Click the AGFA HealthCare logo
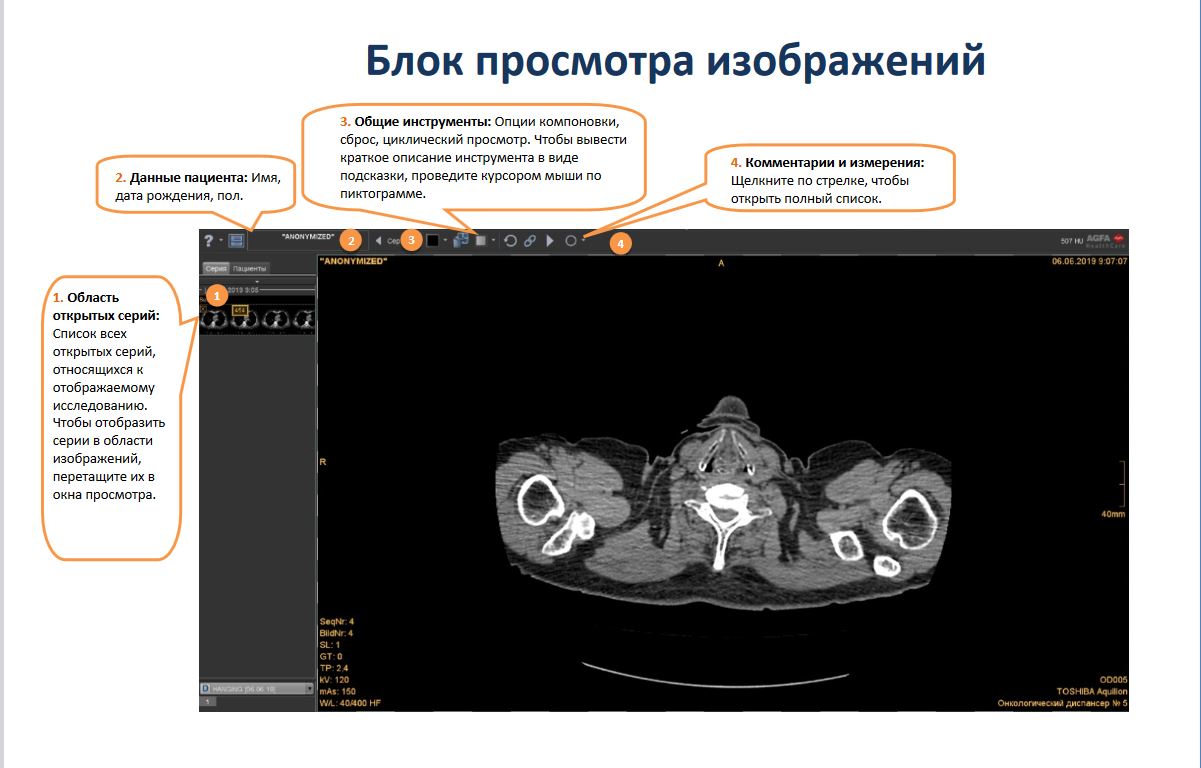 coord(1106,241)
